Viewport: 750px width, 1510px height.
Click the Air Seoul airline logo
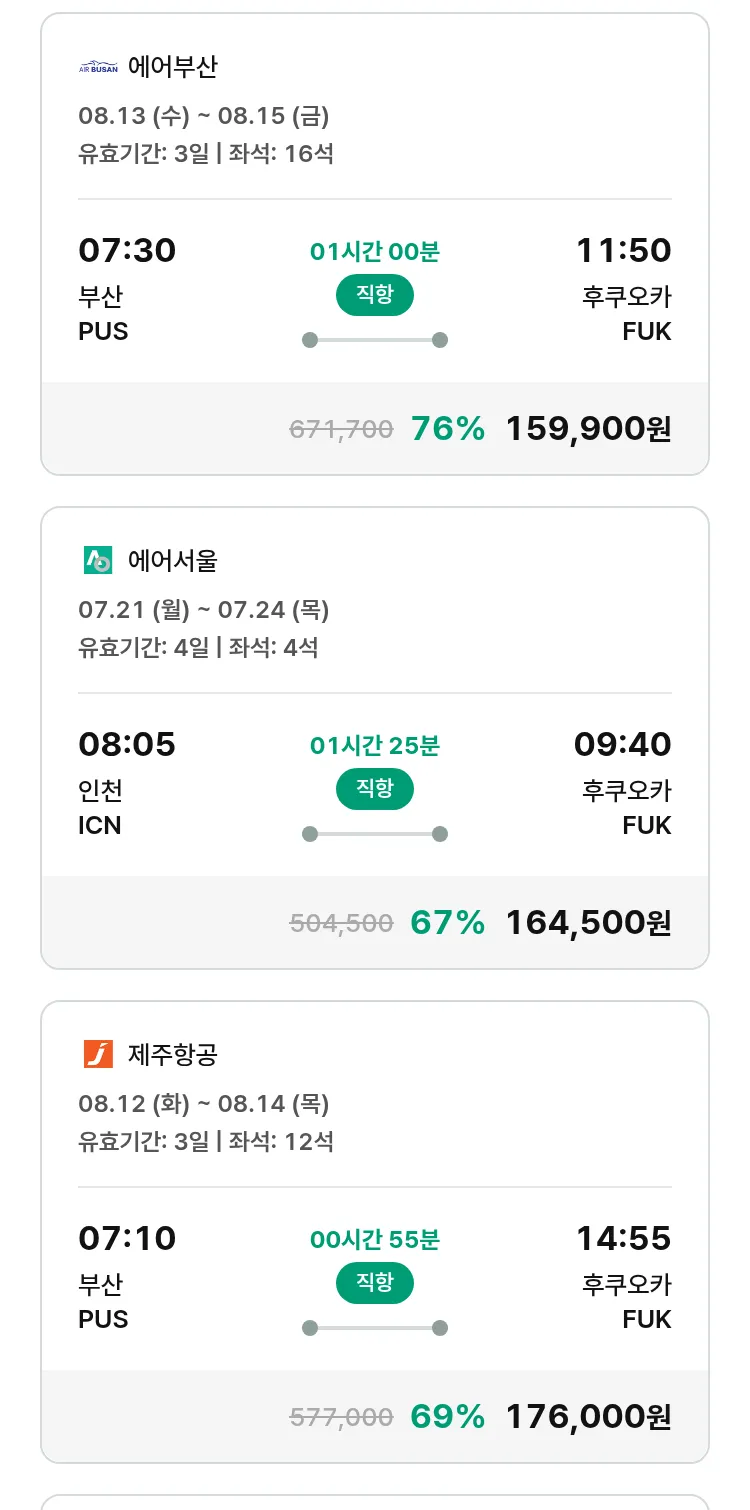click(98, 560)
